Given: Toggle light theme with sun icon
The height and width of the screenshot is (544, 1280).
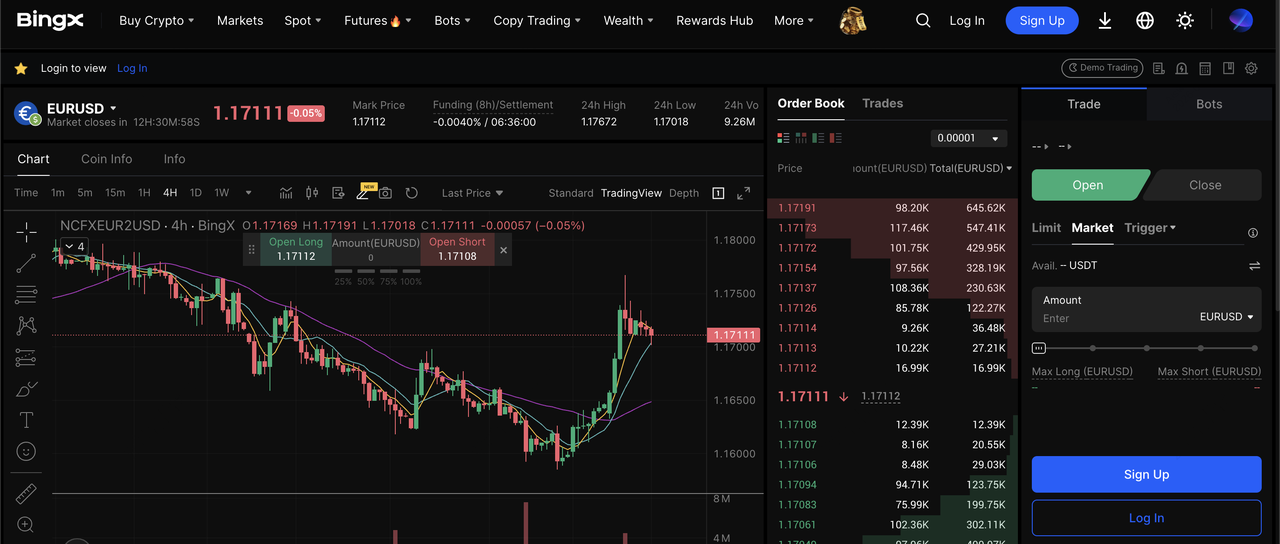Looking at the screenshot, I should pyautogui.click(x=1185, y=21).
